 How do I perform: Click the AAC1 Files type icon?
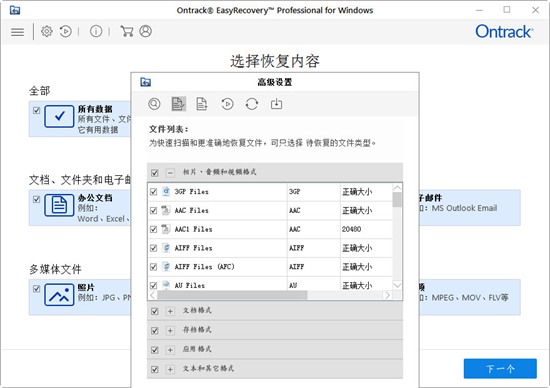click(166, 229)
